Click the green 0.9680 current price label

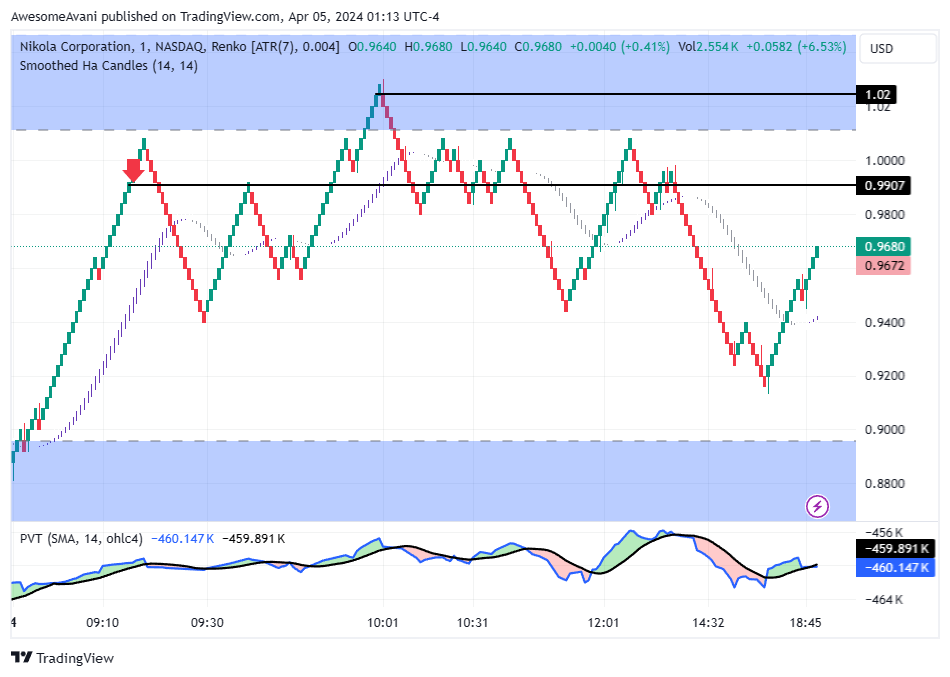pyautogui.click(x=883, y=247)
